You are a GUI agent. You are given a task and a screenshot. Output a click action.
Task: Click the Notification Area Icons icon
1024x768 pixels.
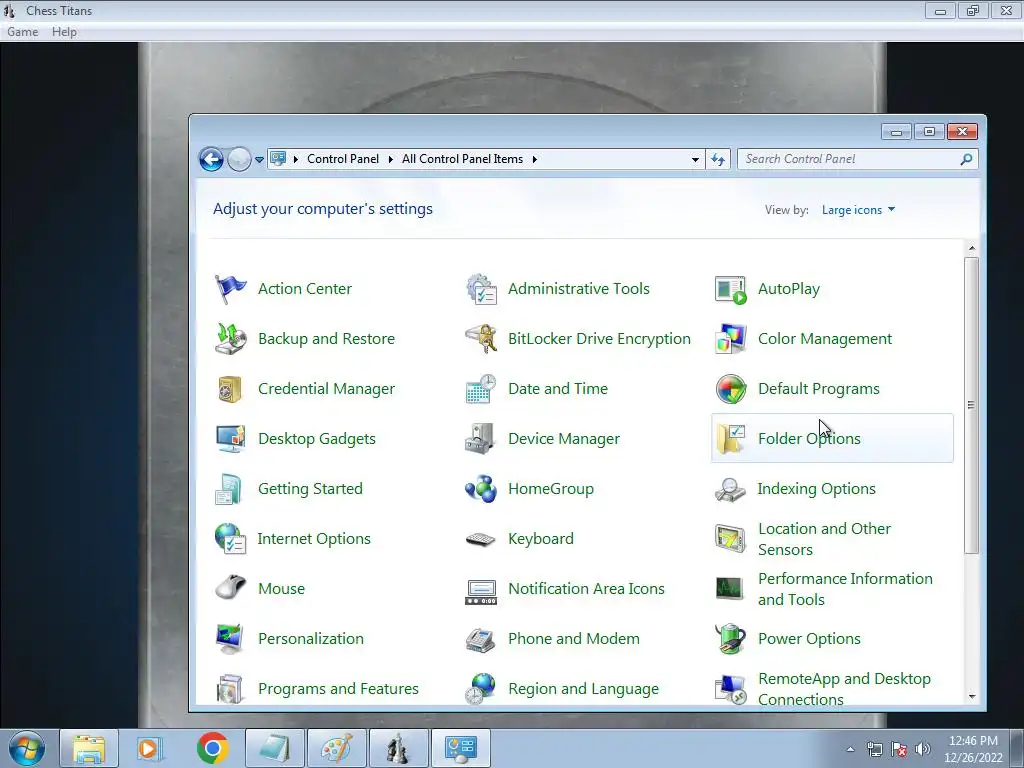pos(481,591)
